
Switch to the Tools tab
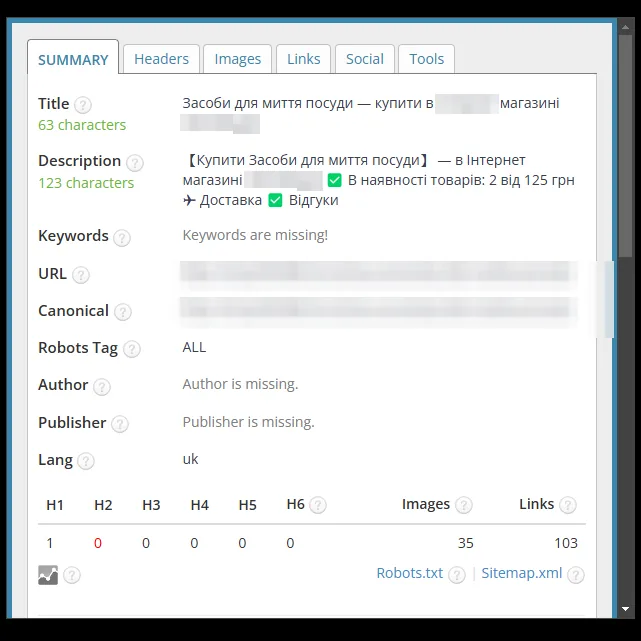coord(426,59)
